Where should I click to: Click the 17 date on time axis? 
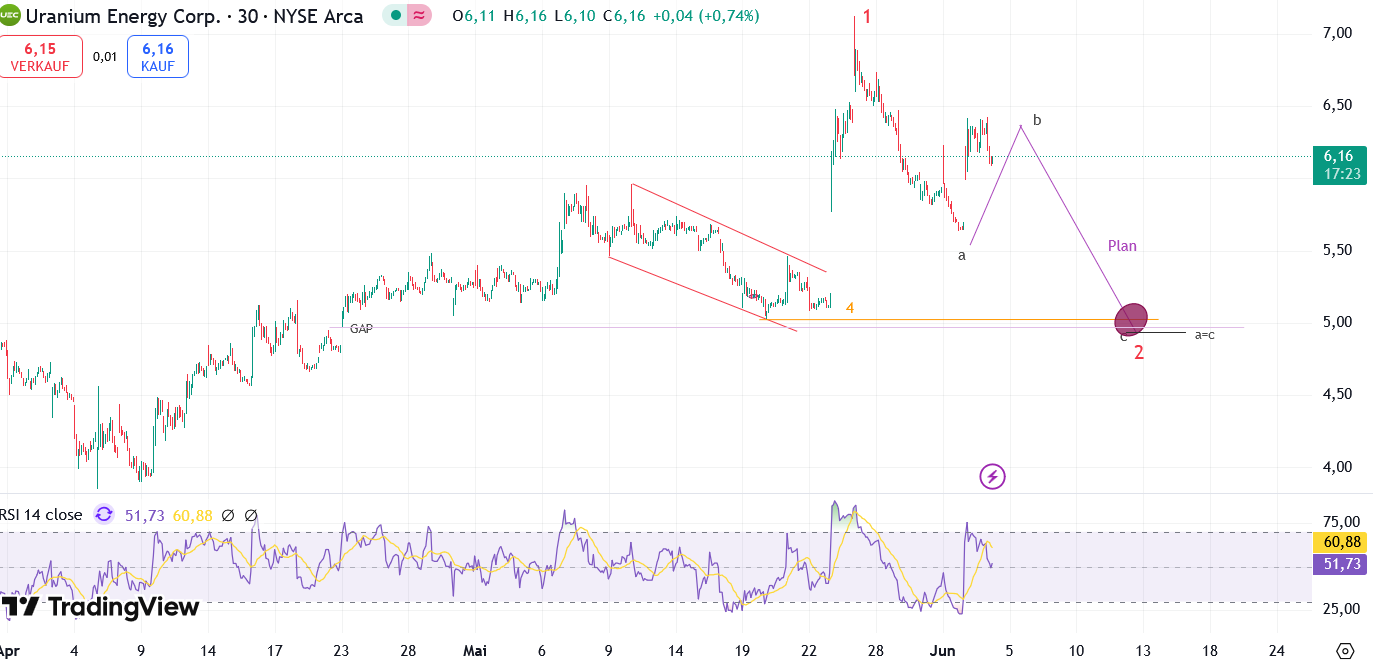[x=274, y=651]
